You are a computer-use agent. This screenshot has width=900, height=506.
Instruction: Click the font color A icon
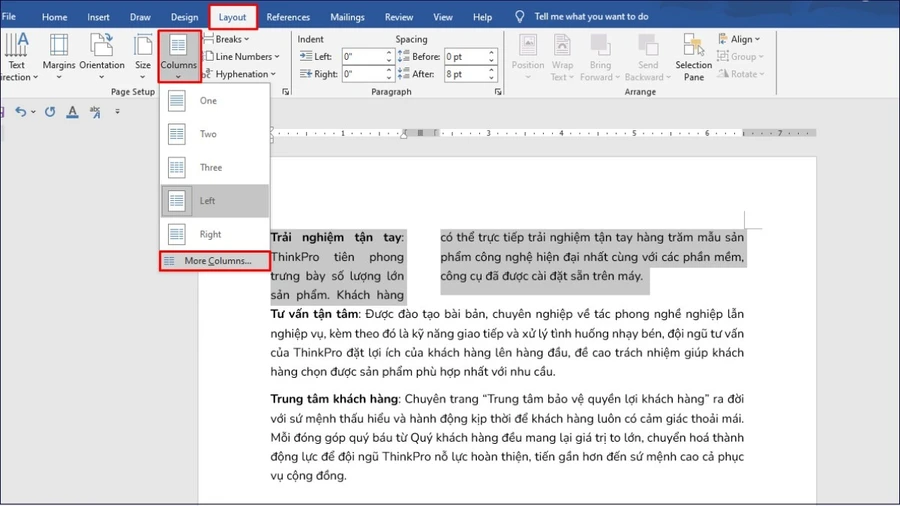click(72, 111)
